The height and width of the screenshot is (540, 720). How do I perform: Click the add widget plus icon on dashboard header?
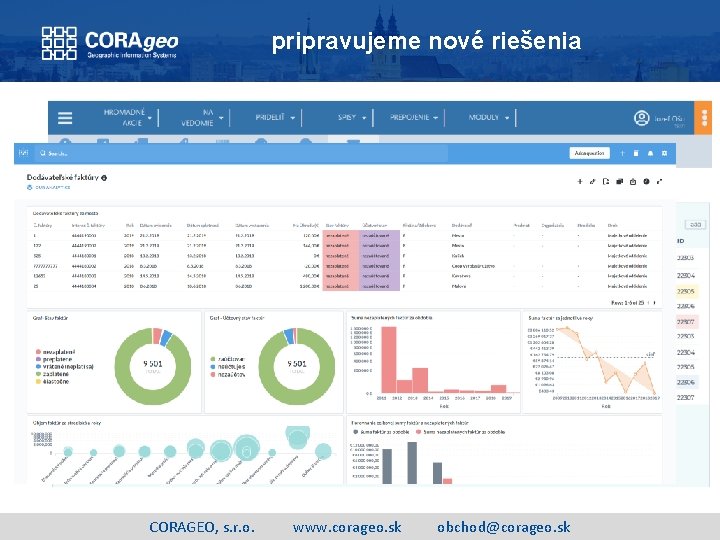pyautogui.click(x=579, y=181)
